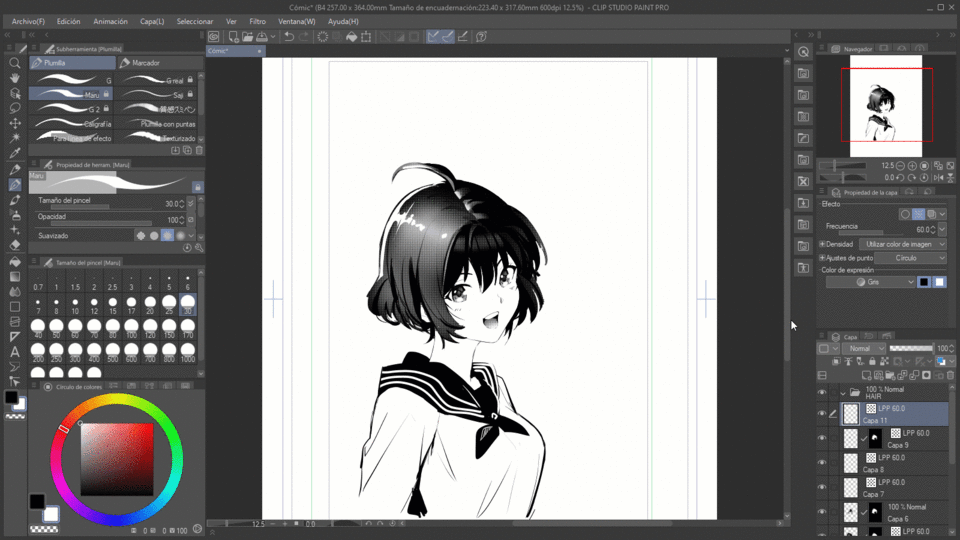Select brush size 50 preset

[x=56, y=328]
